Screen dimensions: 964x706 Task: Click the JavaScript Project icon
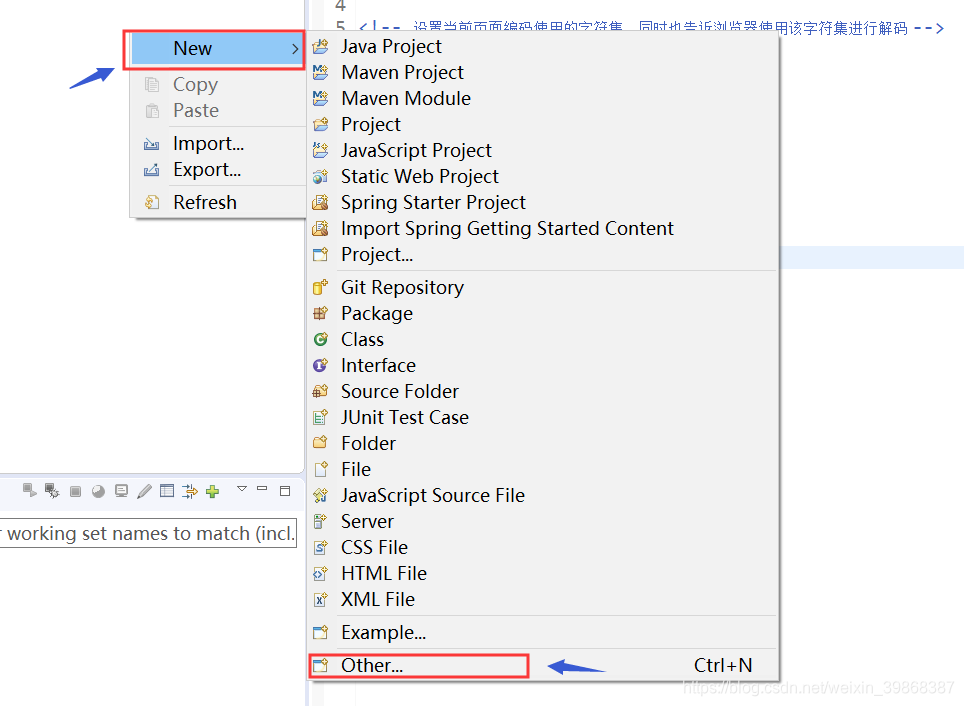pyautogui.click(x=320, y=150)
